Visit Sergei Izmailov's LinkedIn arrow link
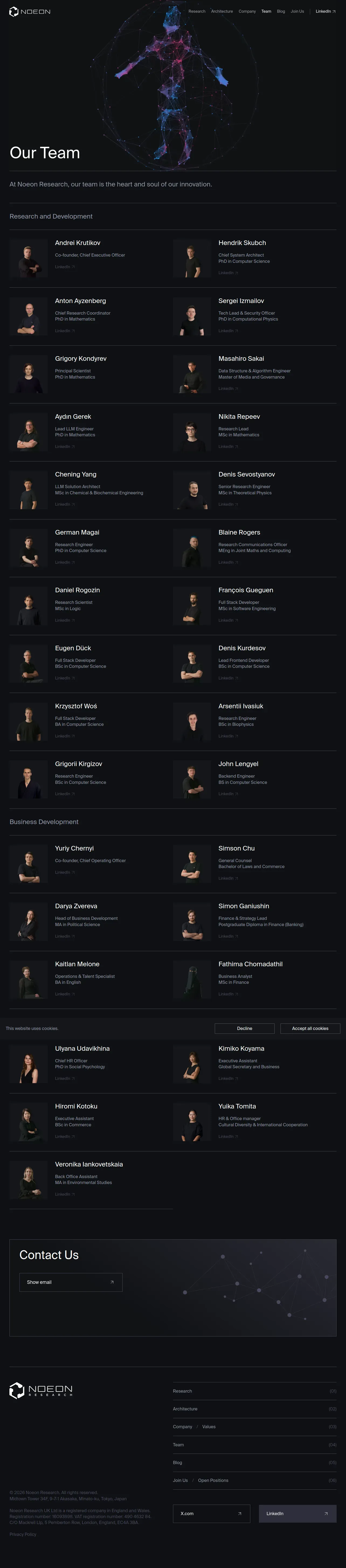Viewport: 346px width, 1568px height. point(229,331)
